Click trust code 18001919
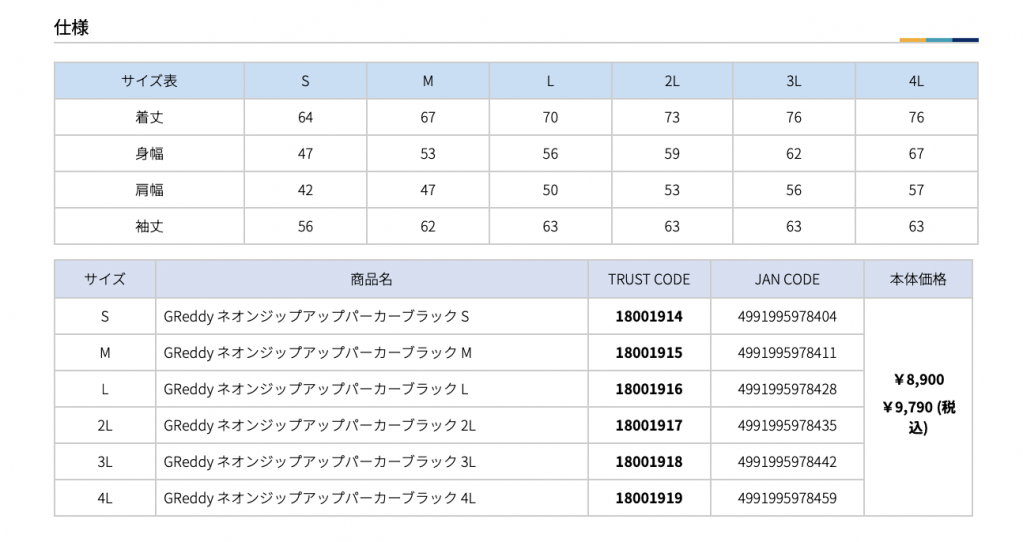1023x542 pixels. coord(649,498)
